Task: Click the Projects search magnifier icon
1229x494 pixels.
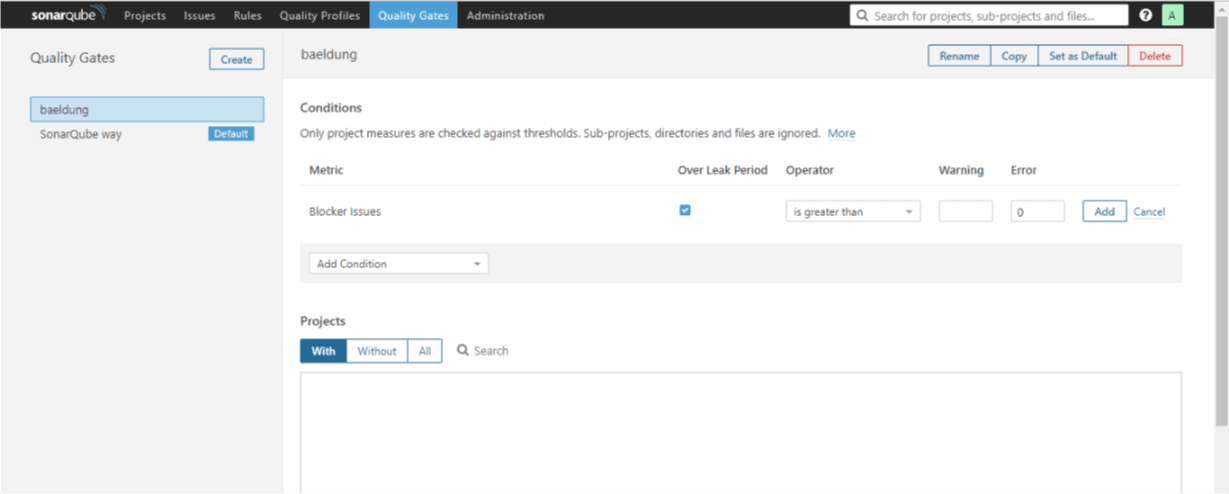Action: pyautogui.click(x=463, y=351)
